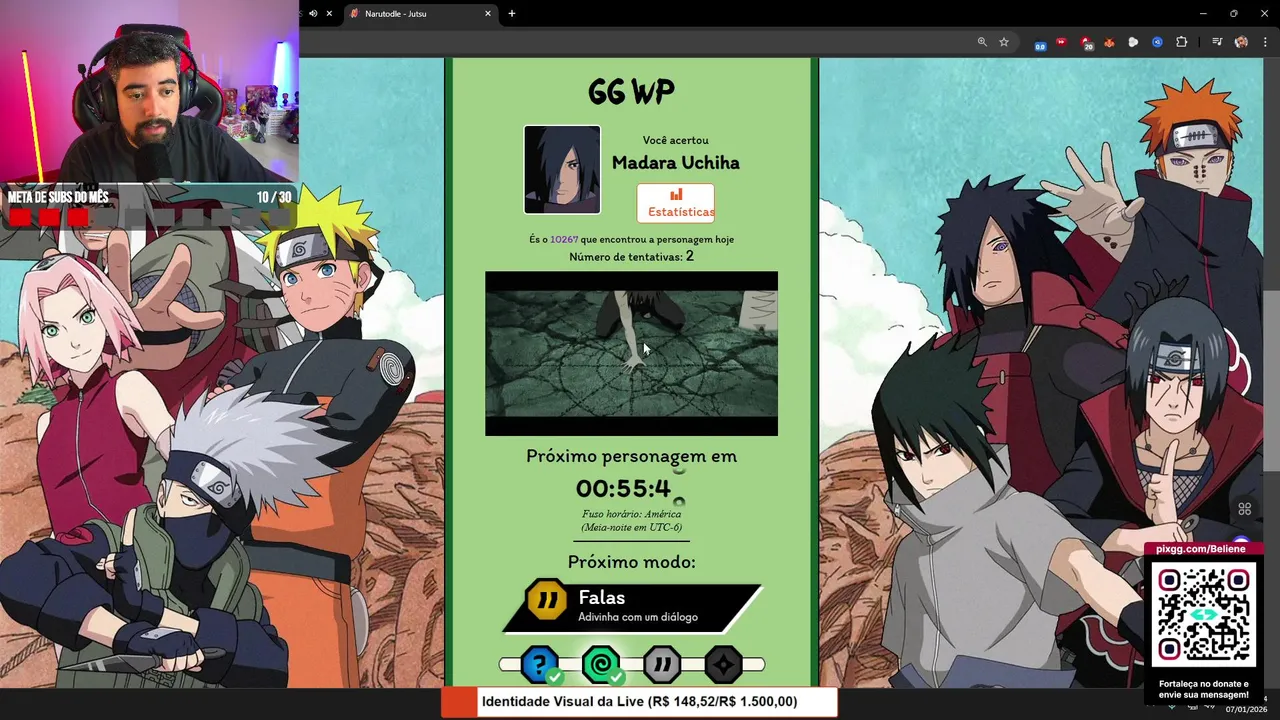
Task: Open the Estatísticas statistics button
Action: pyautogui.click(x=676, y=203)
